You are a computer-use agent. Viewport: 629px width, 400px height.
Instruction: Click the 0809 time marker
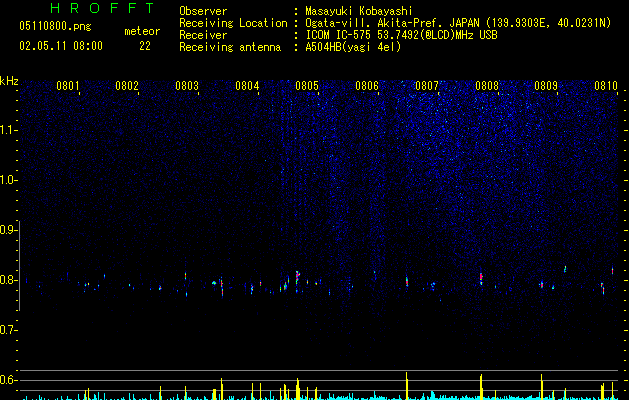pos(546,86)
